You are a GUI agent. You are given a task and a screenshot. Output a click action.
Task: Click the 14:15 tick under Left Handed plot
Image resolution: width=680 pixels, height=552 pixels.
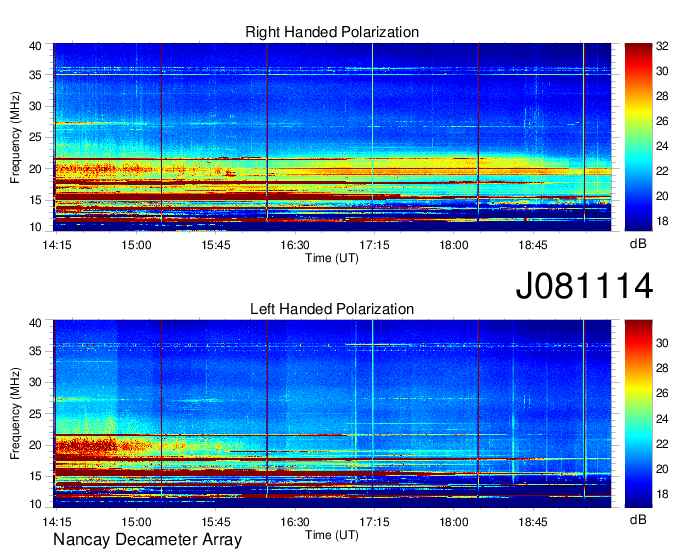[57, 522]
